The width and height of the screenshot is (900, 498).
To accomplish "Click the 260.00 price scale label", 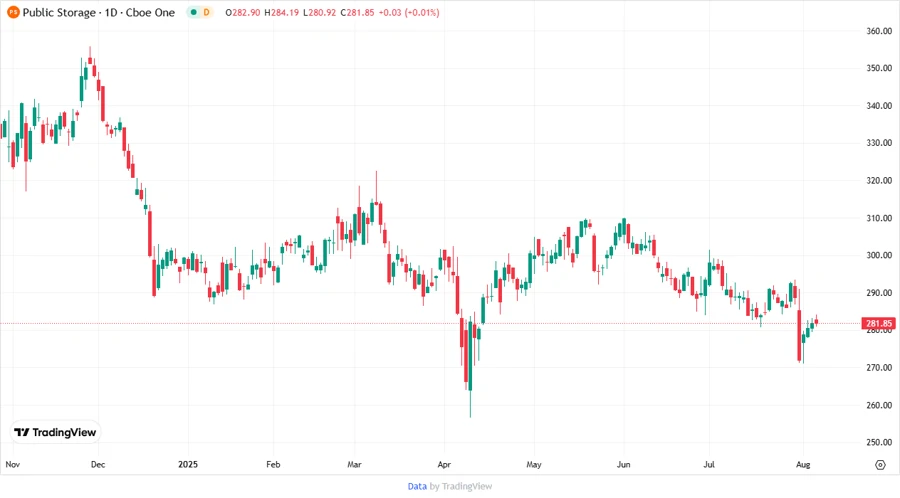I will tap(879, 405).
